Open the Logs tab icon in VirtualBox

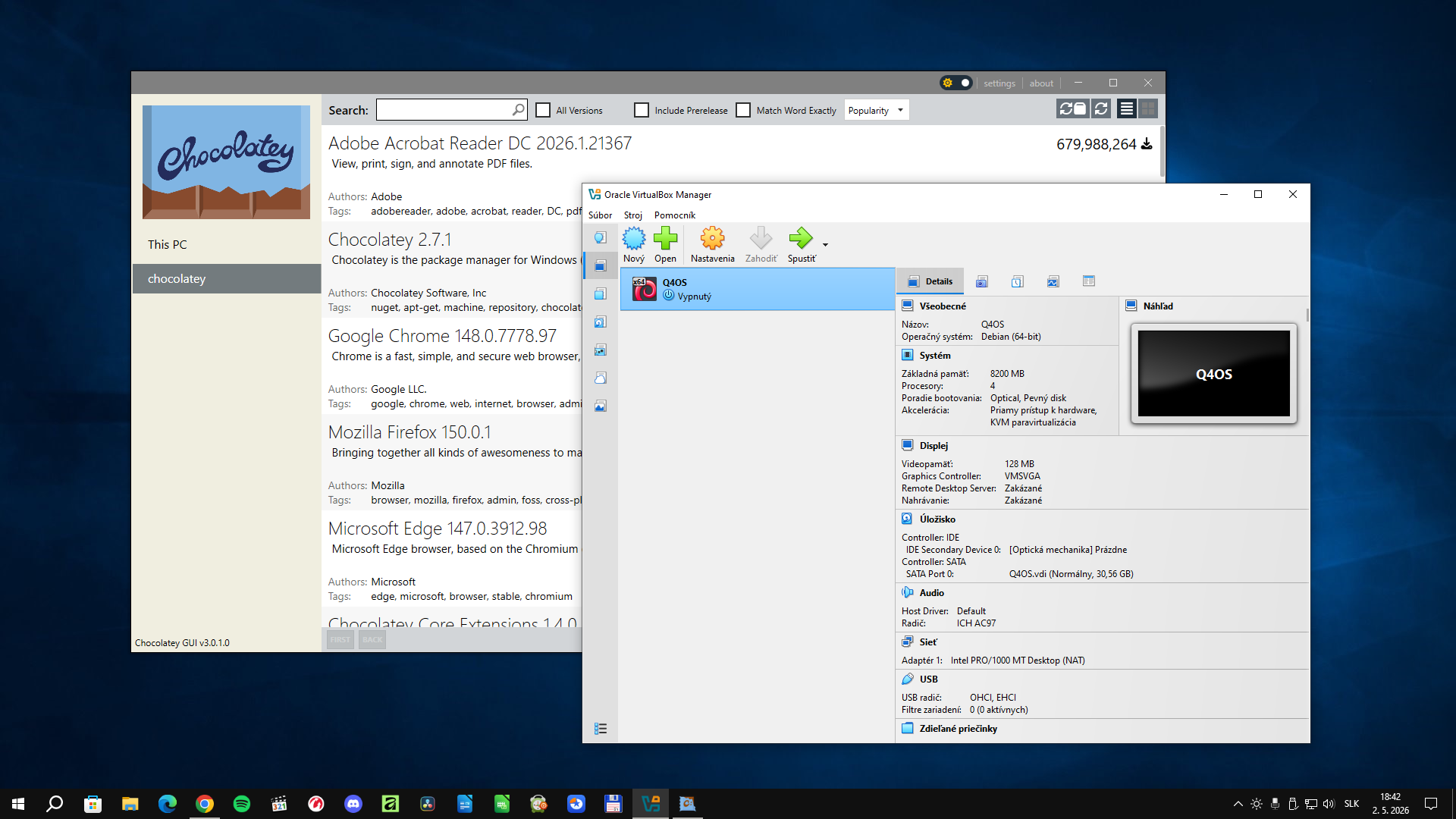(x=1017, y=281)
